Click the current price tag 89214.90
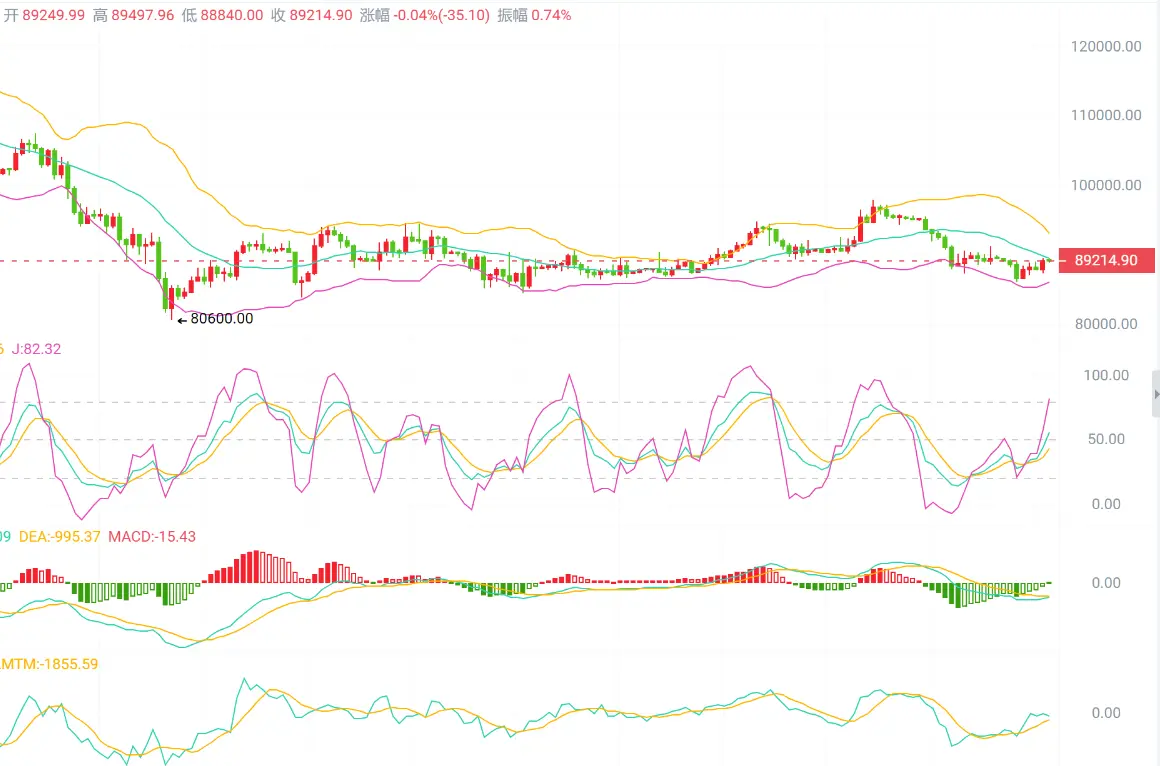Image resolution: width=1160 pixels, height=766 pixels. pos(1106,261)
